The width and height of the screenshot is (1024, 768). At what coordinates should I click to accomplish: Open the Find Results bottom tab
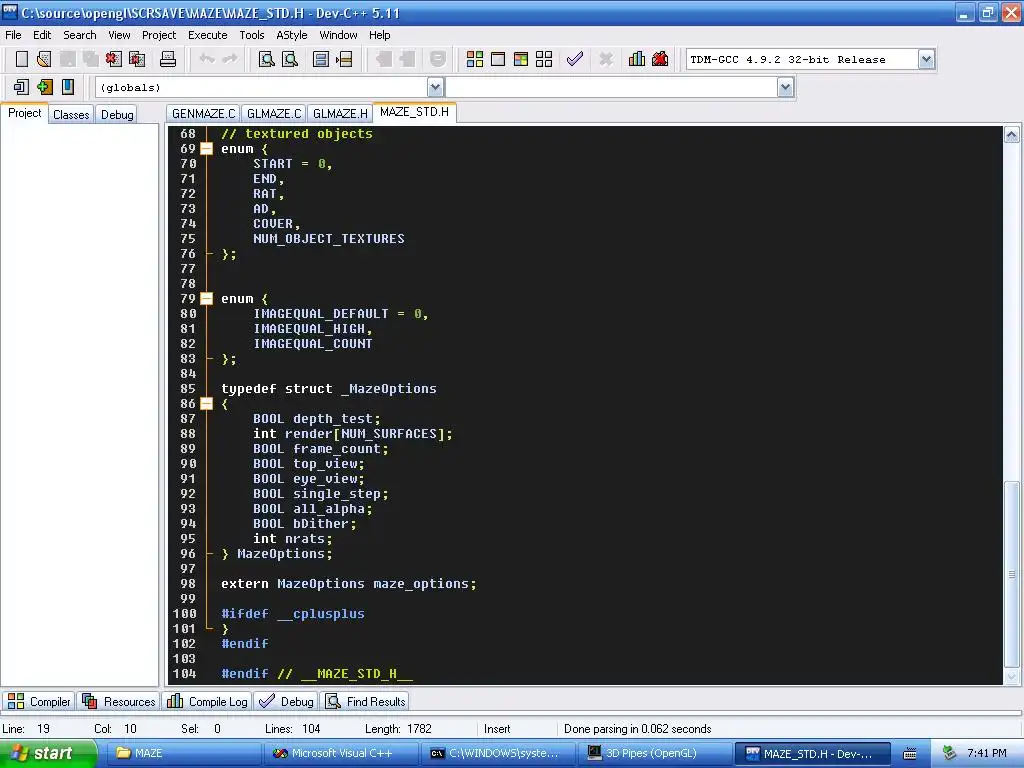[366, 701]
